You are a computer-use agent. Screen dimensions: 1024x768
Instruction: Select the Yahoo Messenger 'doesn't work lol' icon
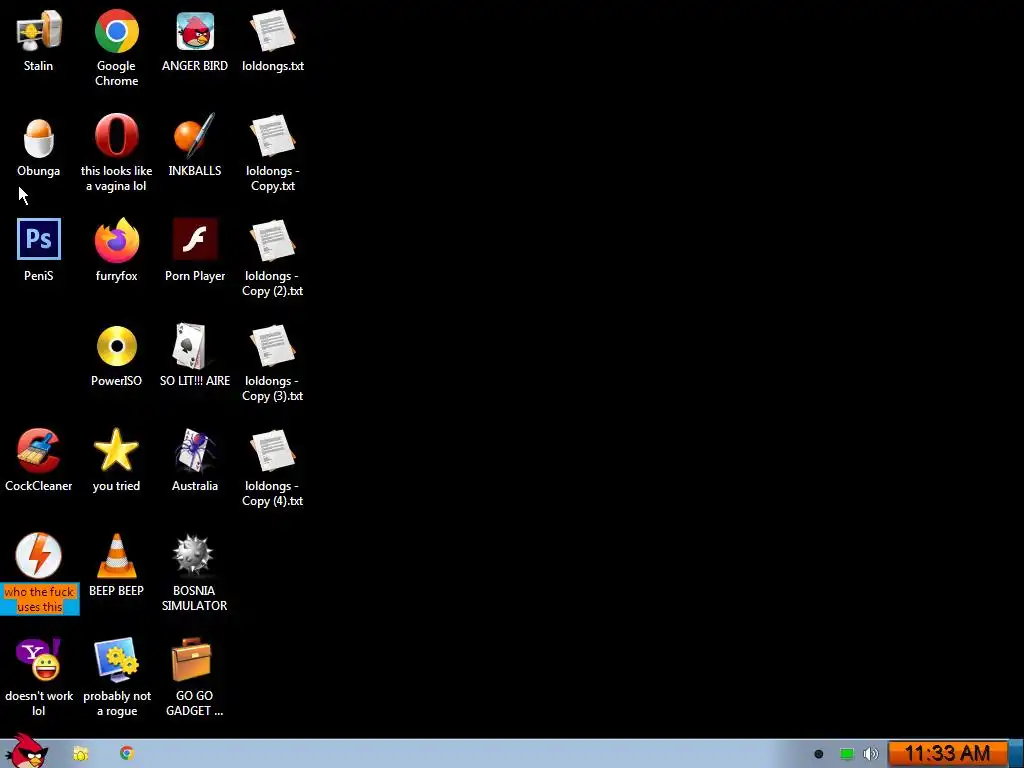pyautogui.click(x=39, y=660)
